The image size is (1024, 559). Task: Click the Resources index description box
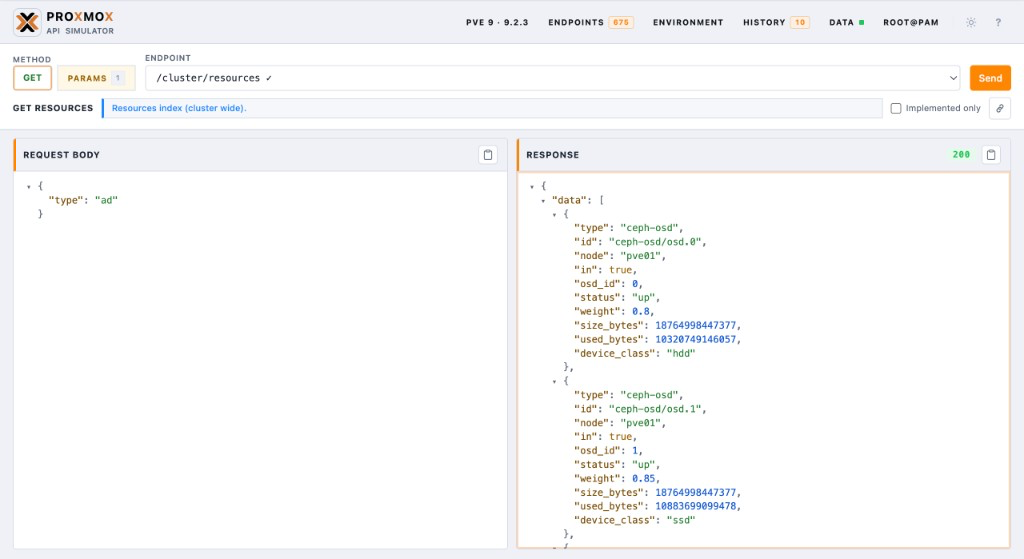(492, 108)
